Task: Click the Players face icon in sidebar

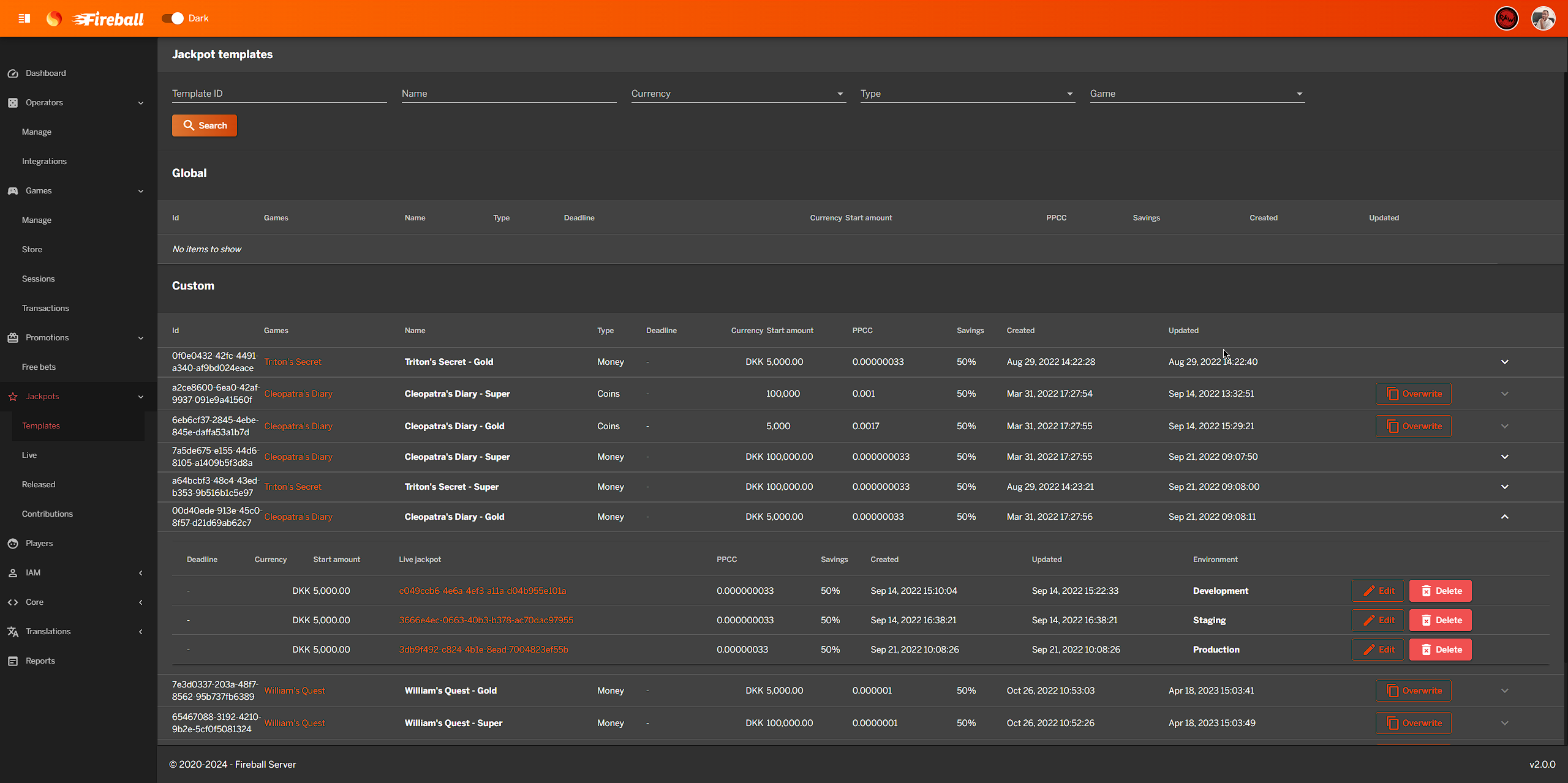Action: [13, 543]
